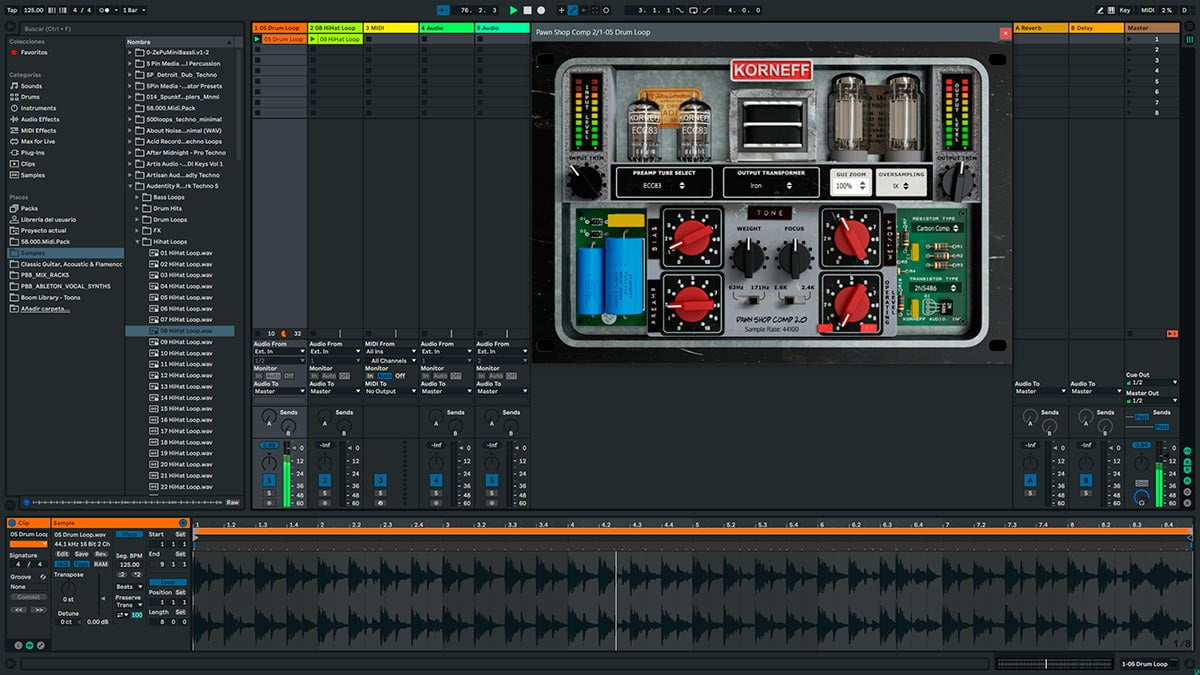
Task: Click the Input Trim knob
Action: 585,181
